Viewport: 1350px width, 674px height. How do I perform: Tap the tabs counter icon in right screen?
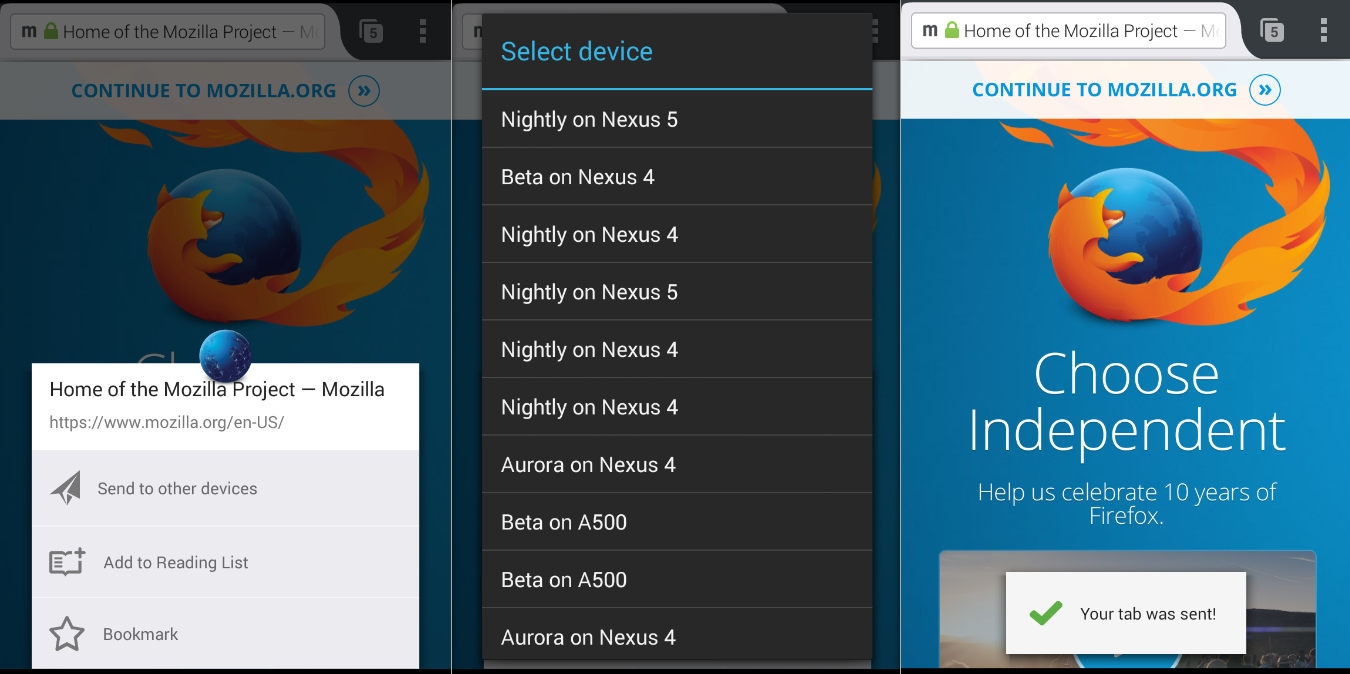1272,31
